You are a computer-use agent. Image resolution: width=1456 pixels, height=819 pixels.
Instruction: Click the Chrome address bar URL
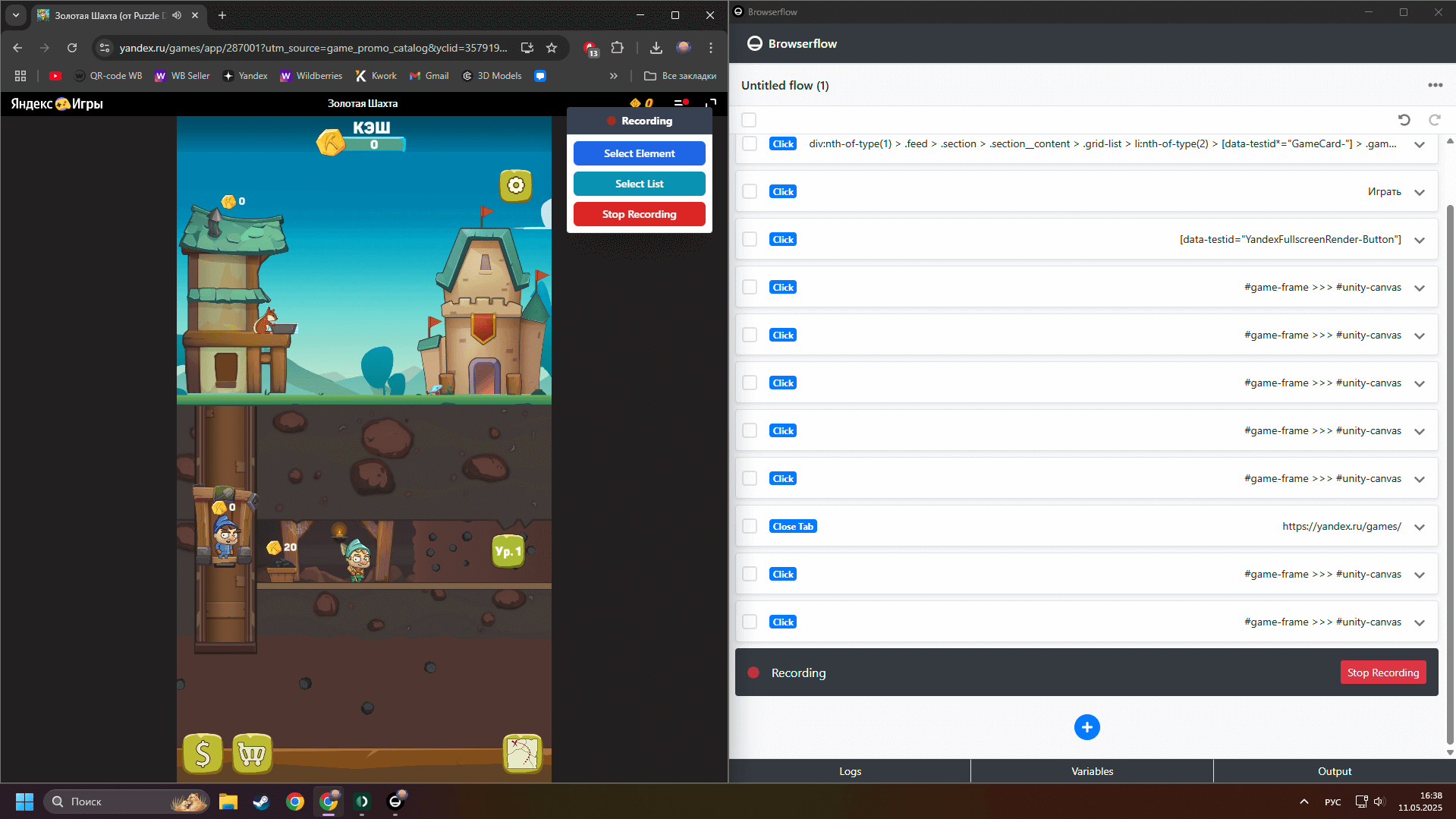[x=313, y=48]
